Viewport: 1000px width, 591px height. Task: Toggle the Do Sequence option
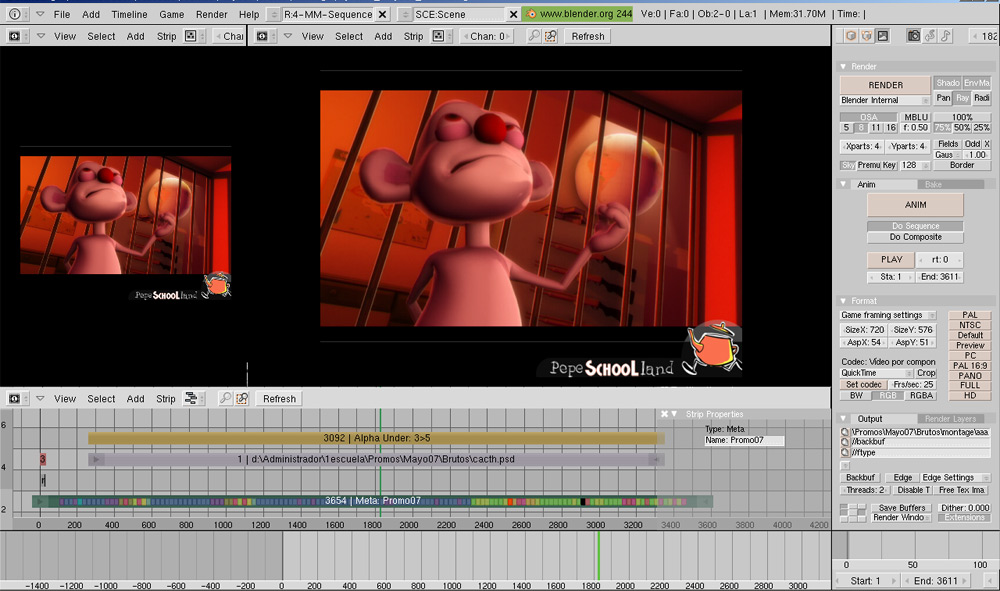pos(915,226)
